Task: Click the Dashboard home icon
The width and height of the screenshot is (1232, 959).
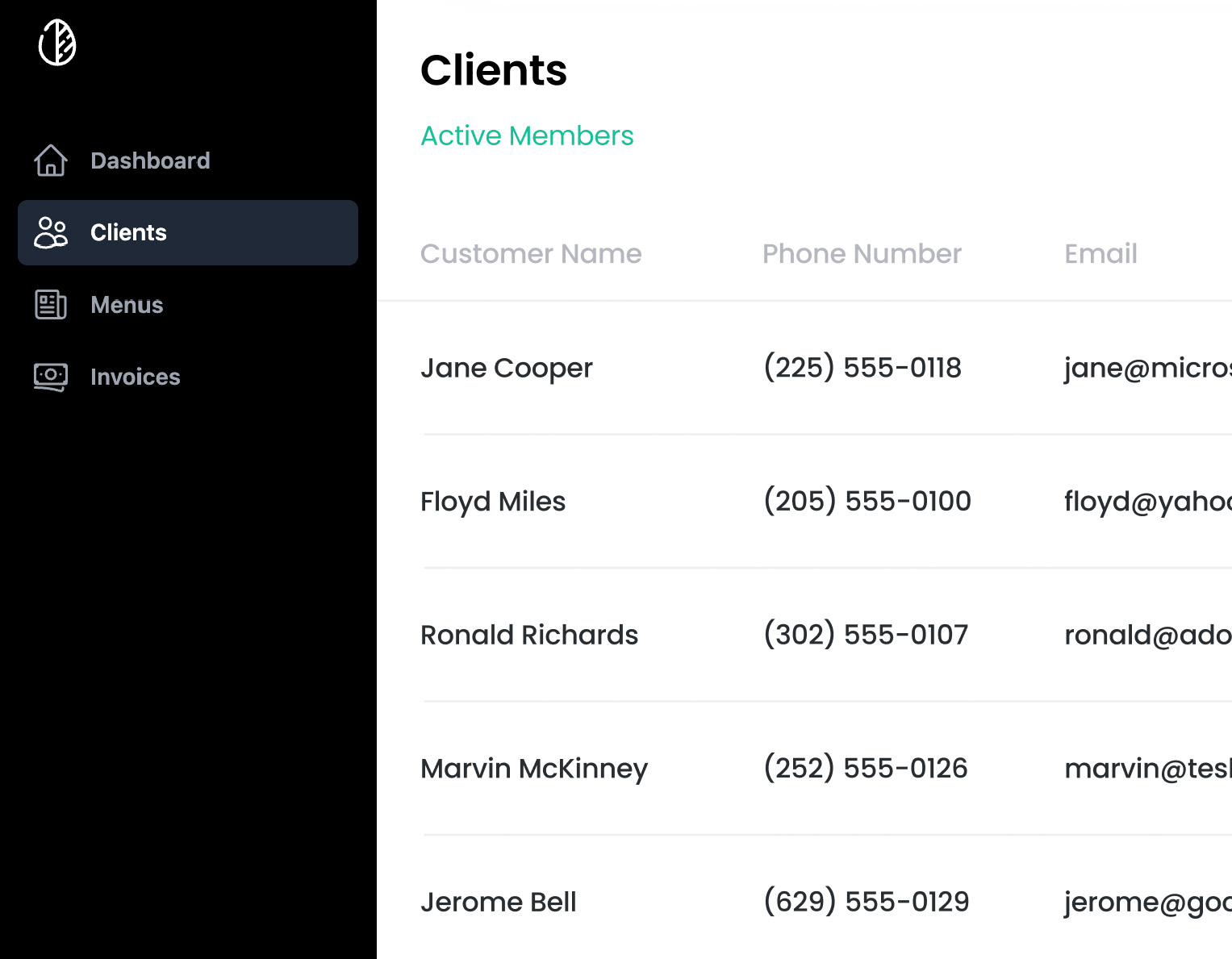Action: click(x=51, y=161)
